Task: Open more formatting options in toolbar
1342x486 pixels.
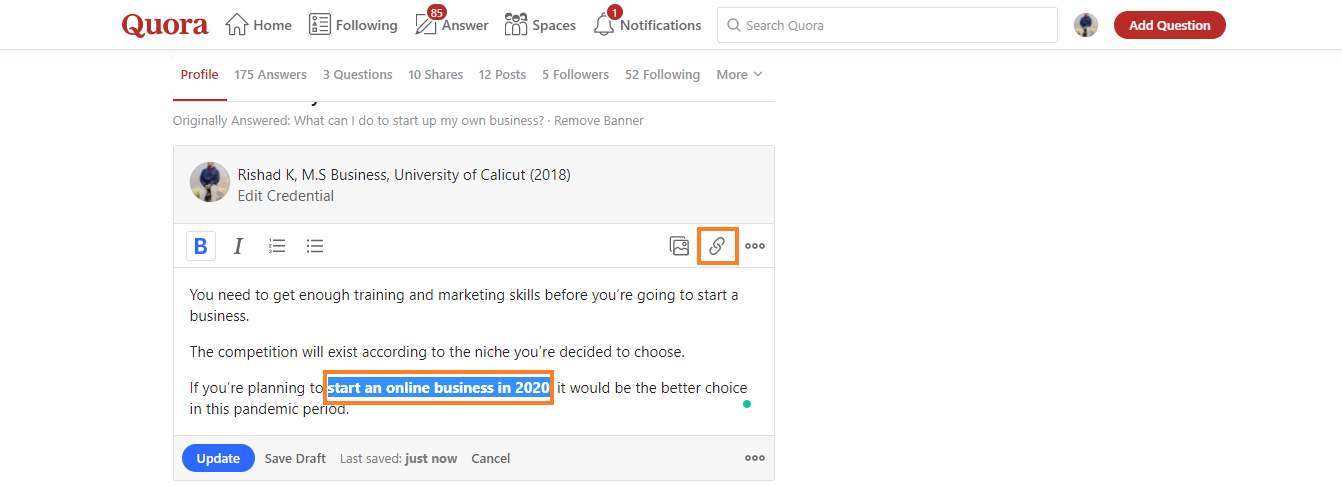Action: 755,246
